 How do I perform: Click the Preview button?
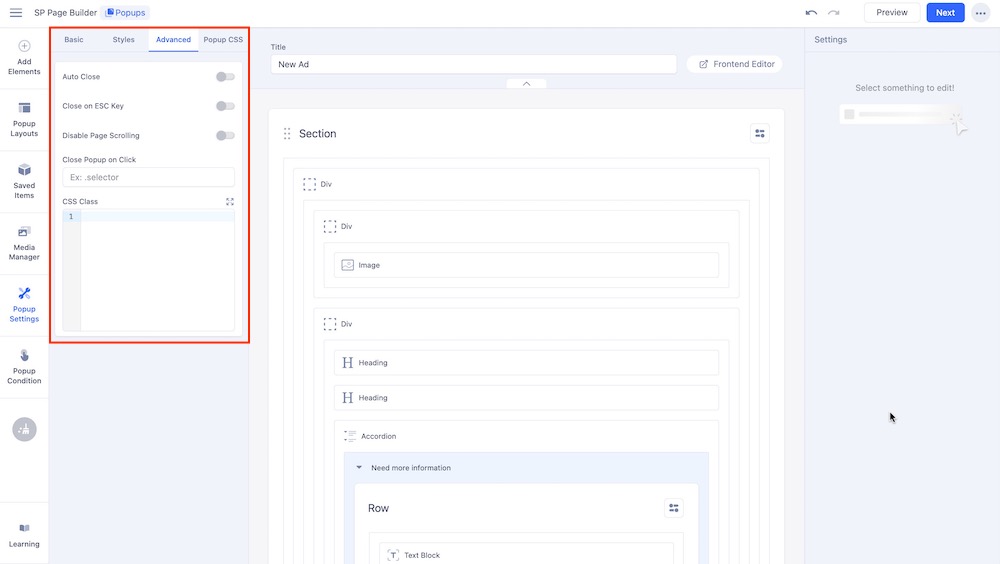tap(892, 13)
